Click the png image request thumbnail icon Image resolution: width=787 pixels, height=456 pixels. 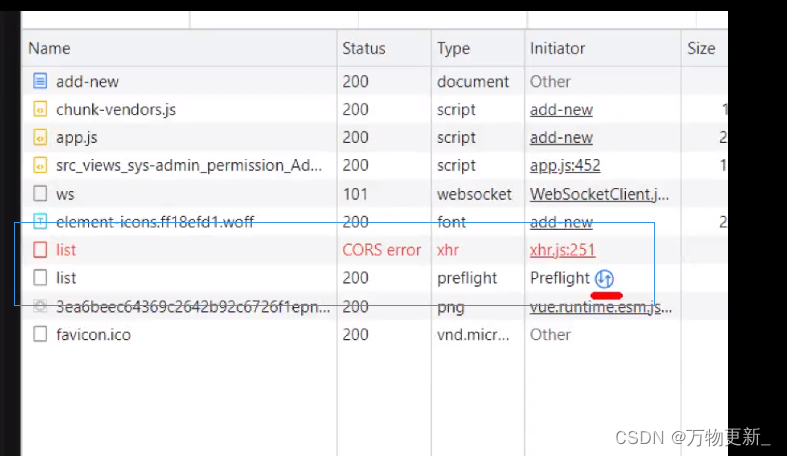[x=40, y=306]
